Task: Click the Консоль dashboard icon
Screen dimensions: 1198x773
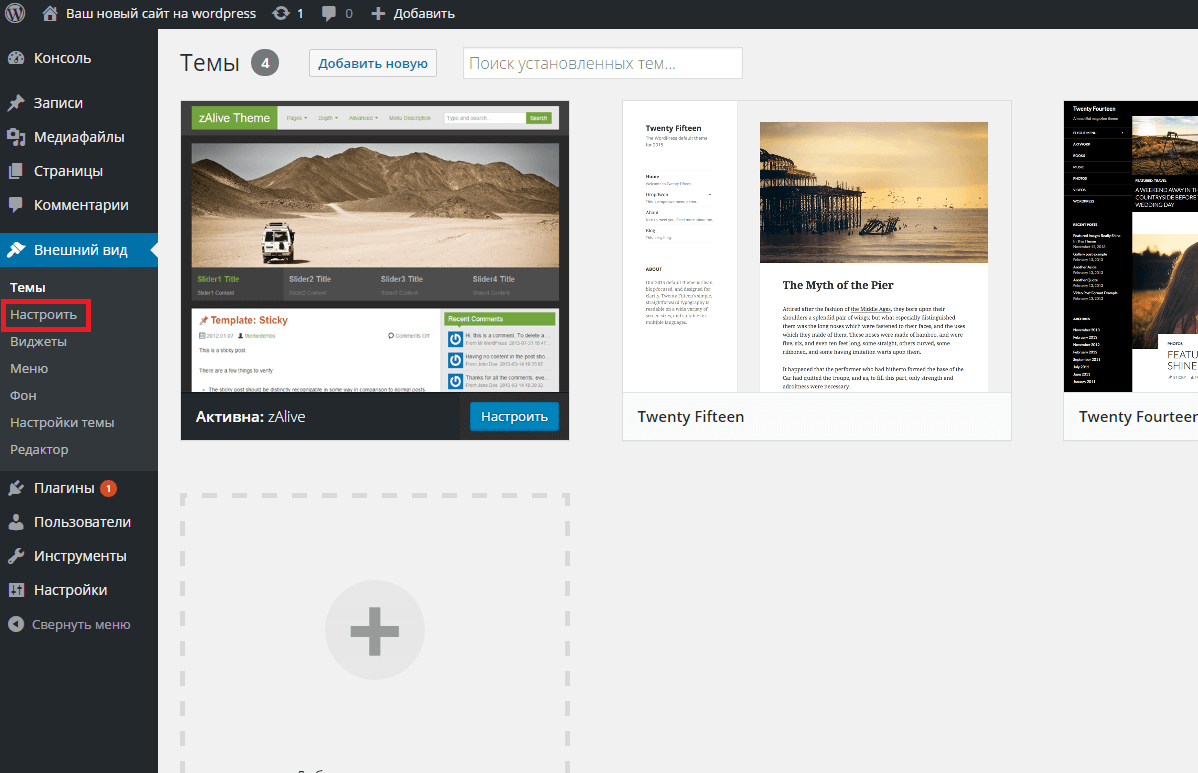Action: 16,58
